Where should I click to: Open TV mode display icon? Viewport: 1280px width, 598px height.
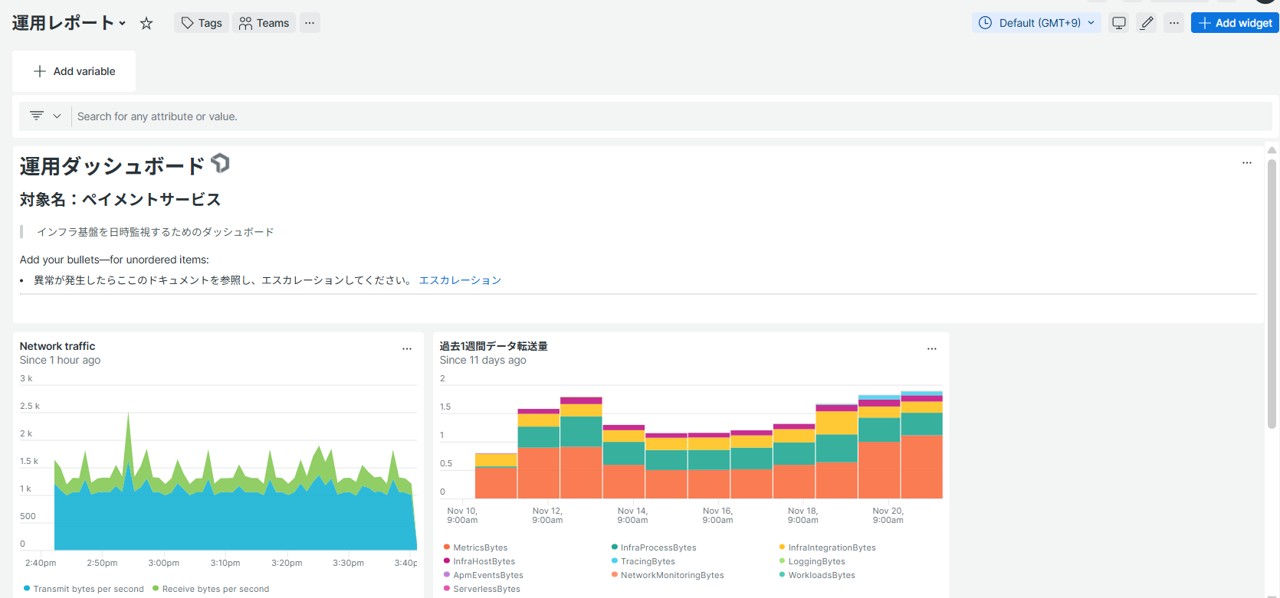pos(1119,23)
